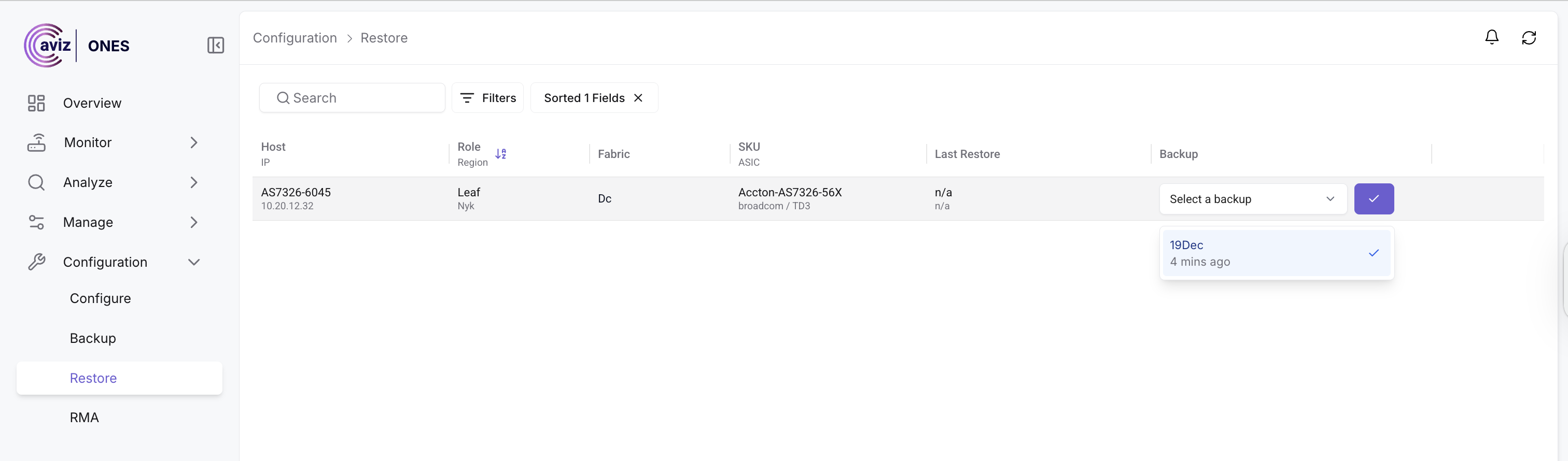Collapse the Configuration menu chevron
The height and width of the screenshot is (461, 1568).
193,262
